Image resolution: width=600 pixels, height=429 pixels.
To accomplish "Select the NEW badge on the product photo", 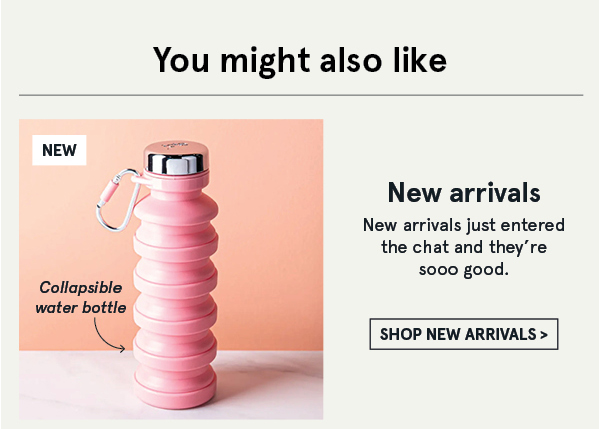I will point(59,150).
